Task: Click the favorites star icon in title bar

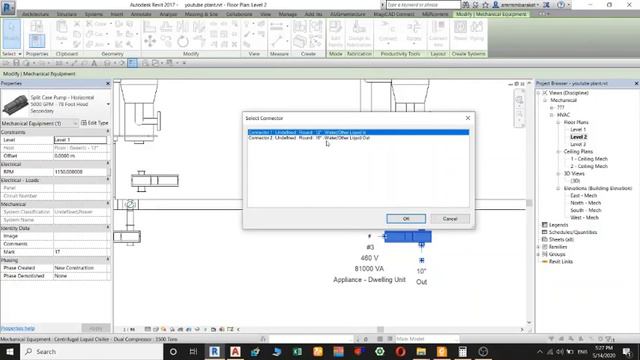Action: (485, 5)
